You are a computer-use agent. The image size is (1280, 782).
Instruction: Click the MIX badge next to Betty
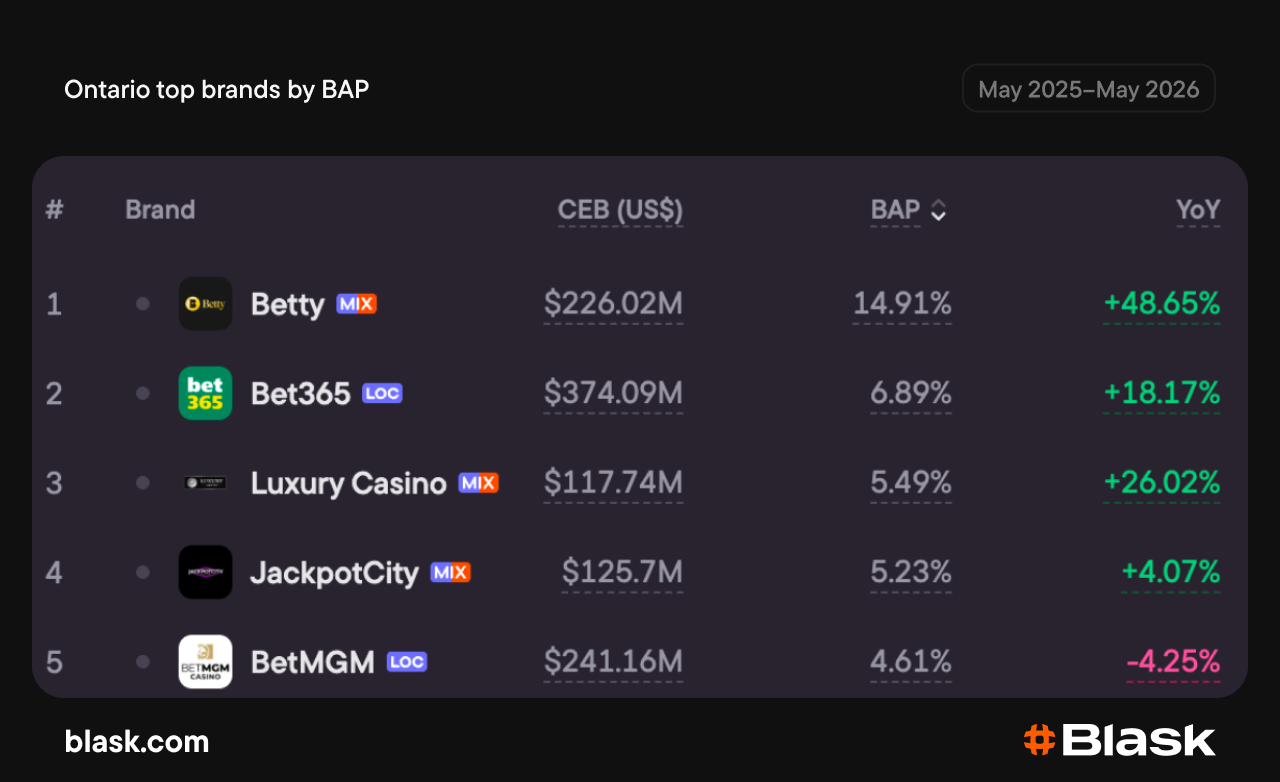[356, 304]
